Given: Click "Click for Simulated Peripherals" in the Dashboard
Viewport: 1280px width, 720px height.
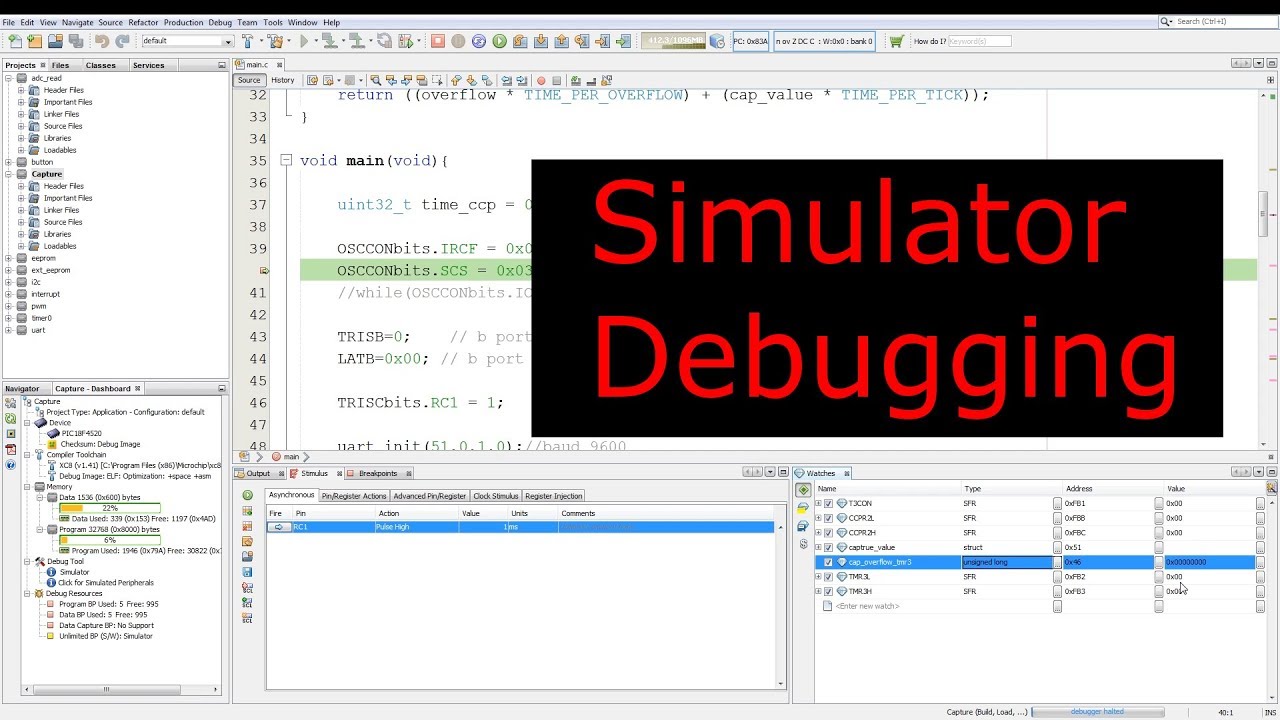Looking at the screenshot, I should click(106, 583).
